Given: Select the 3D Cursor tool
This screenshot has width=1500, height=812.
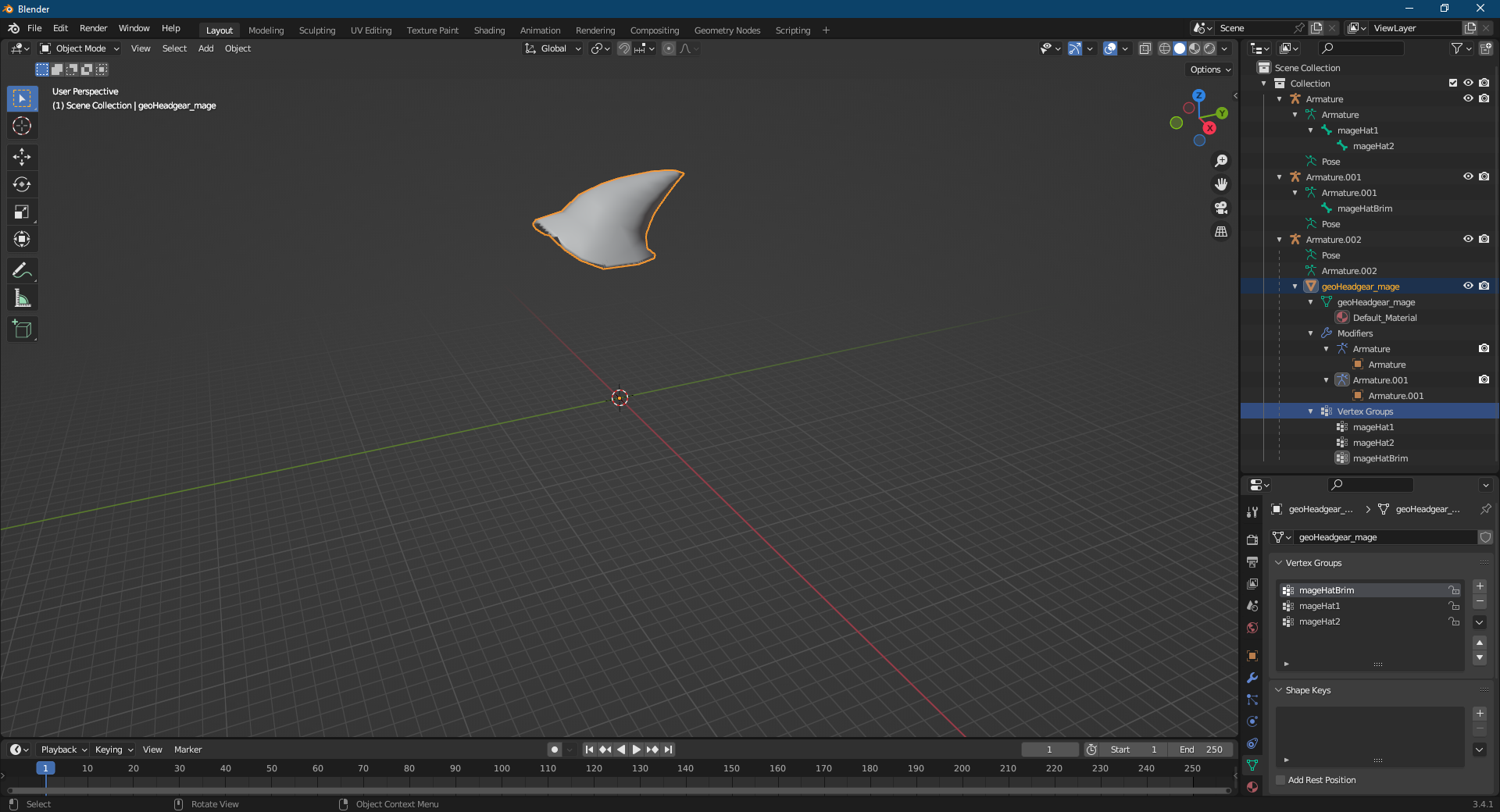Looking at the screenshot, I should click(x=22, y=126).
